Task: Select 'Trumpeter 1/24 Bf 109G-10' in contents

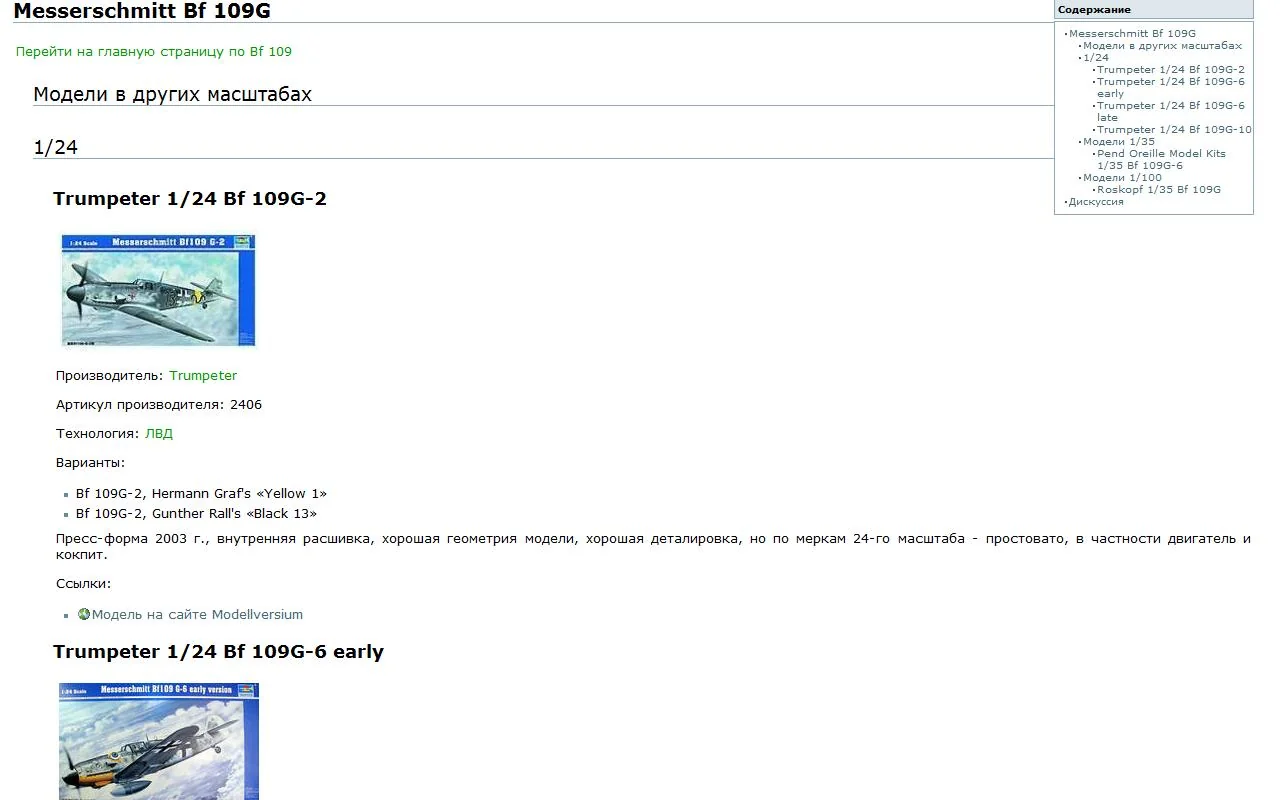Action: pyautogui.click(x=1174, y=130)
